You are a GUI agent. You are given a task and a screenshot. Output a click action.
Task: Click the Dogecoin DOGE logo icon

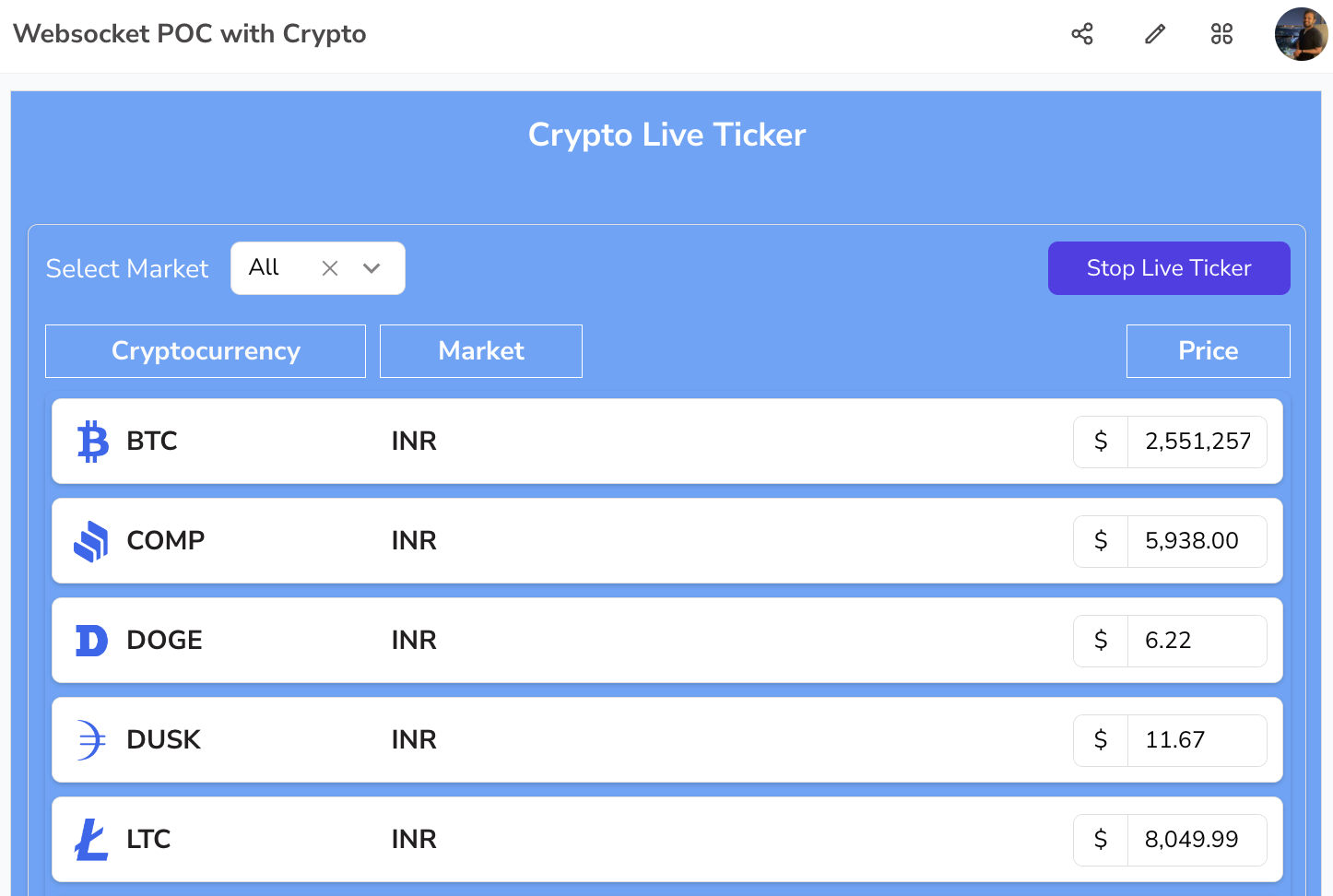click(91, 641)
